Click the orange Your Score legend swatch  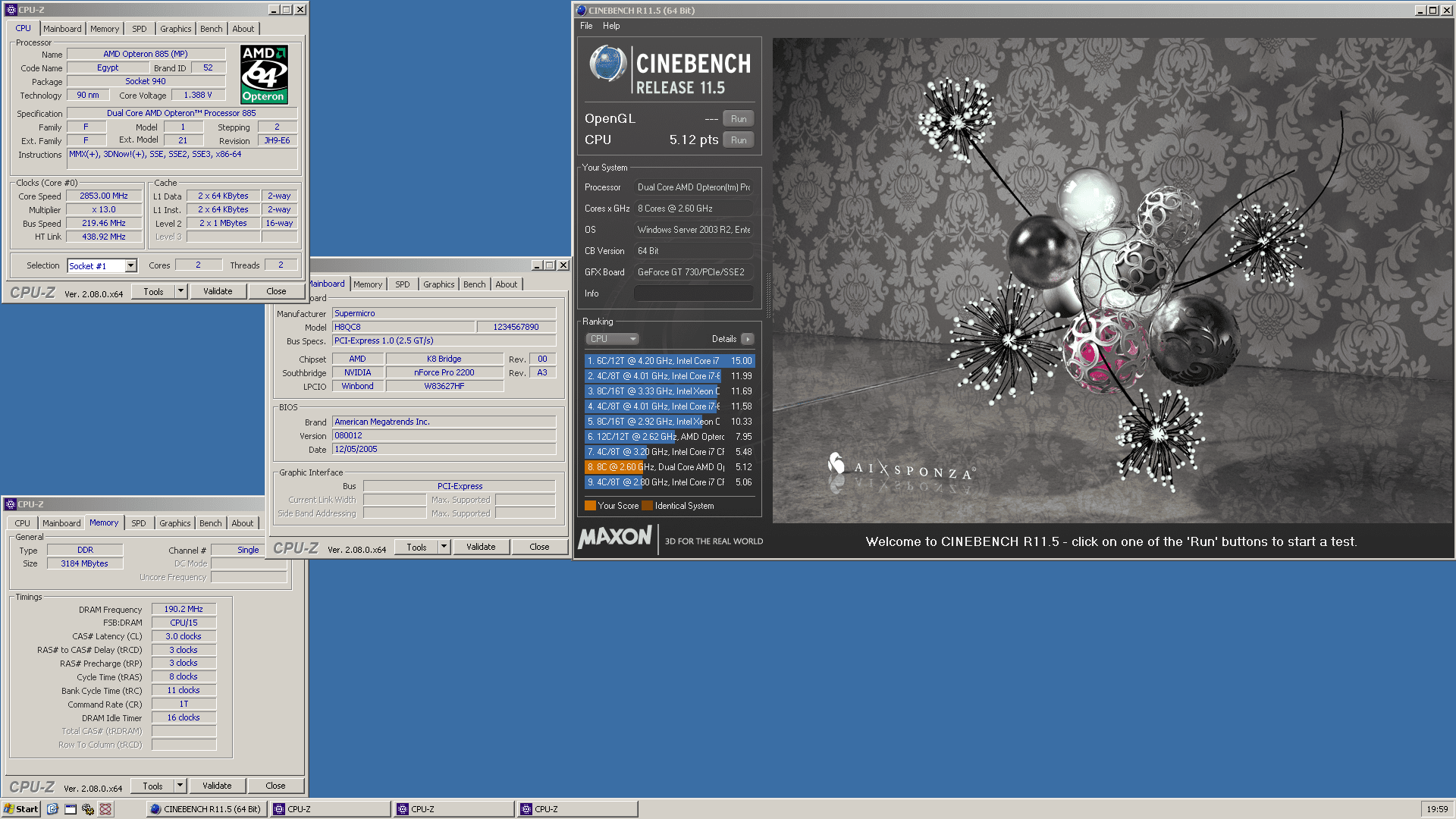[590, 506]
